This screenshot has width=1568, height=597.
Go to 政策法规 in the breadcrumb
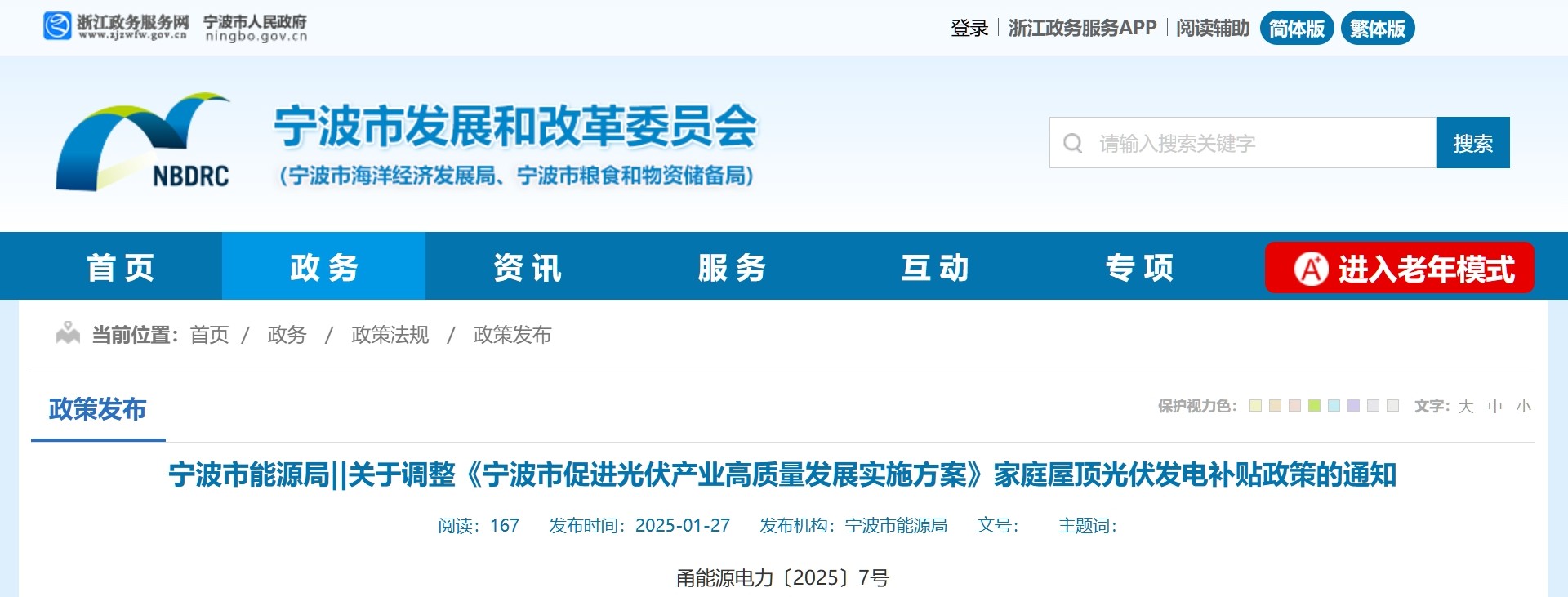coord(390,335)
